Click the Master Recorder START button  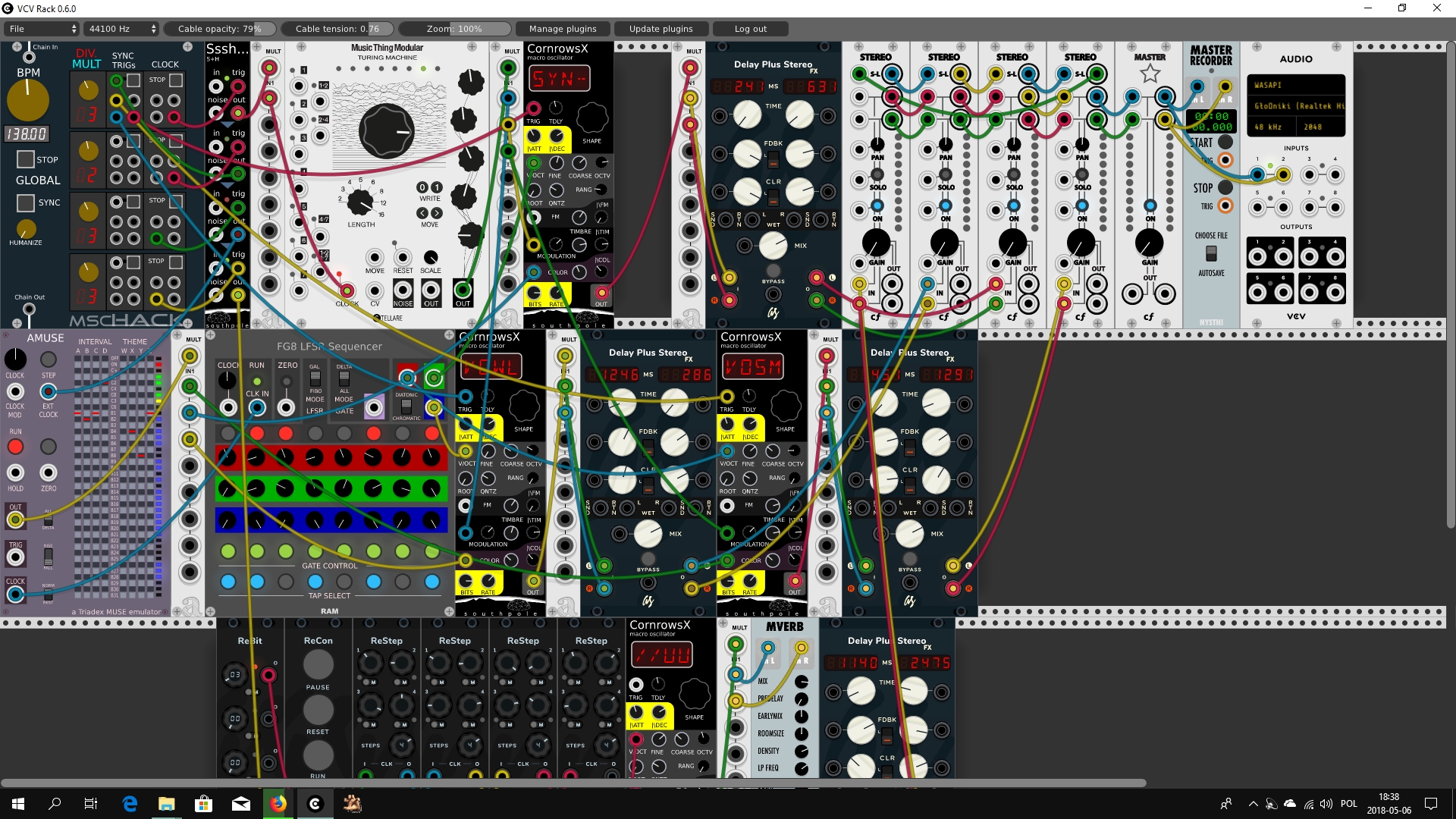coord(1225,143)
